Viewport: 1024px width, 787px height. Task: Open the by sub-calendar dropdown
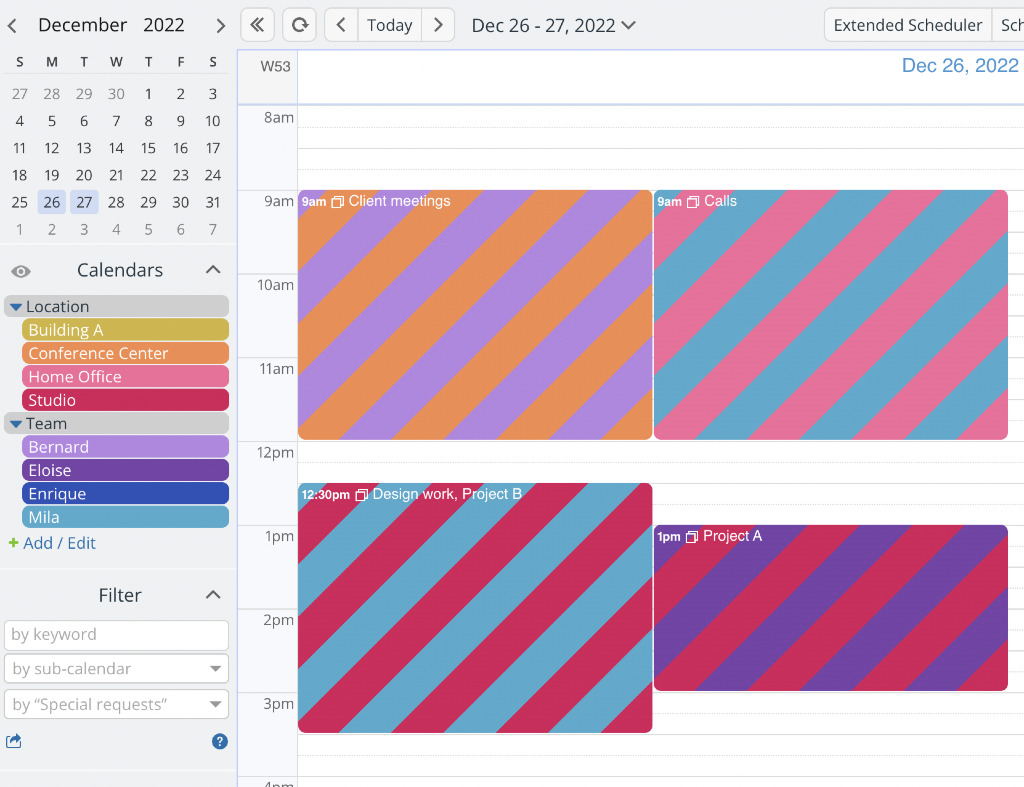click(116, 669)
